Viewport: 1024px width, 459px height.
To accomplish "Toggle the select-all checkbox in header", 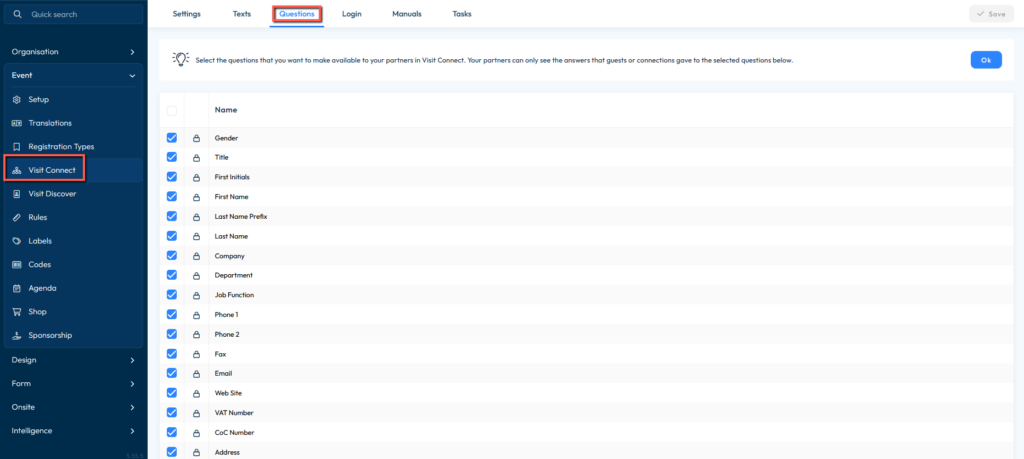I will (x=172, y=110).
